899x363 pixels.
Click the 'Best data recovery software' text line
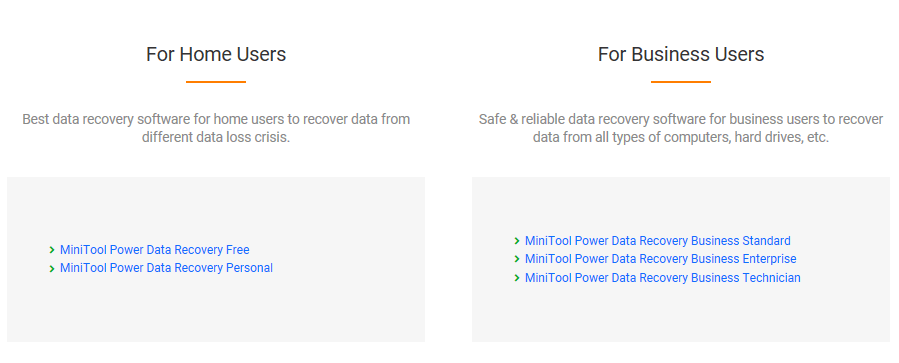pyautogui.click(x=216, y=120)
